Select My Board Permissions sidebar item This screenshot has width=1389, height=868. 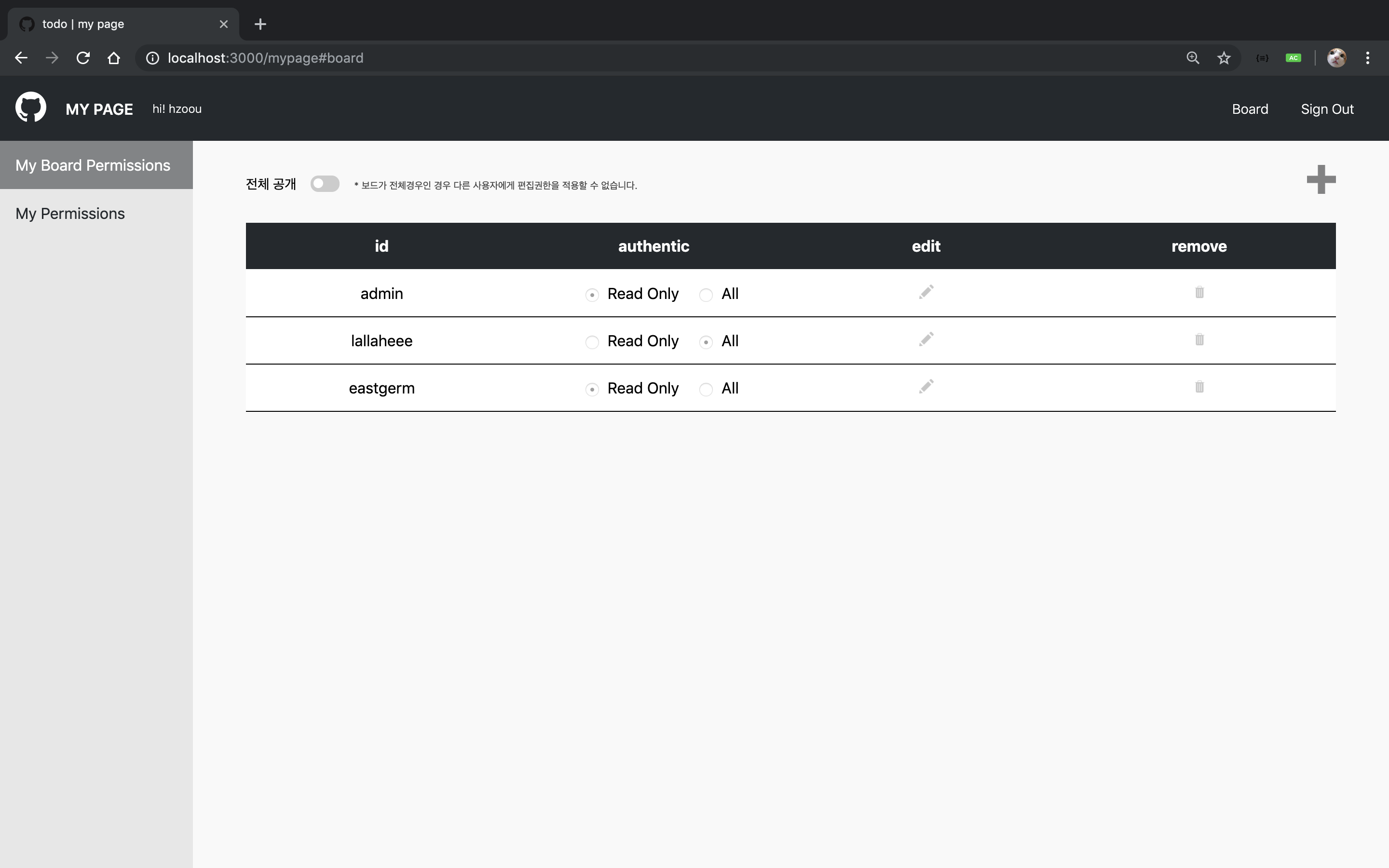(x=93, y=165)
